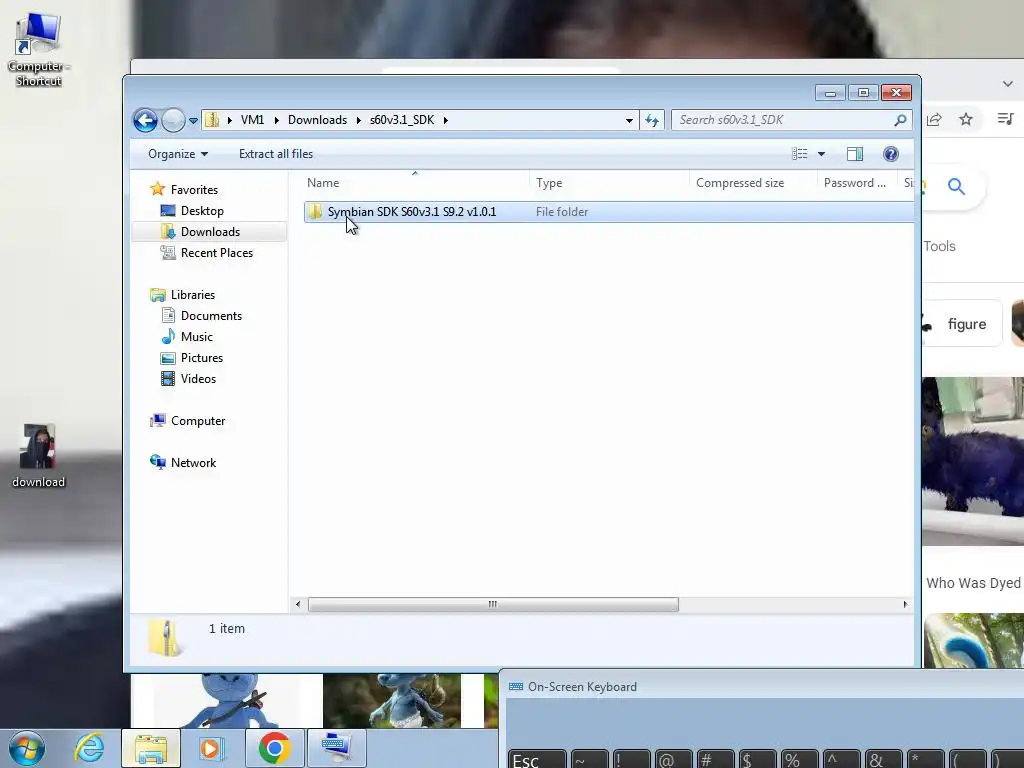This screenshot has width=1024, height=768.
Task: Open the view options dropdown arrow
Action: (x=822, y=154)
